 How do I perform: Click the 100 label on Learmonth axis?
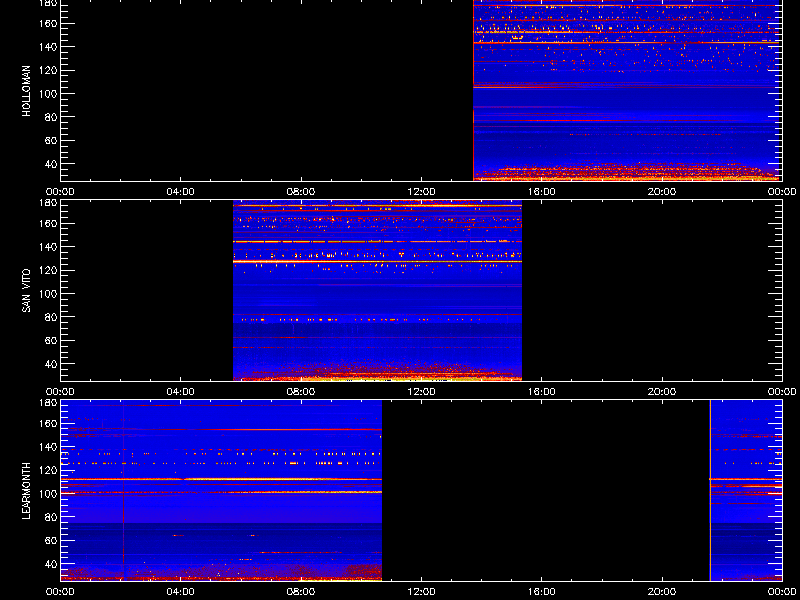pyautogui.click(x=49, y=494)
